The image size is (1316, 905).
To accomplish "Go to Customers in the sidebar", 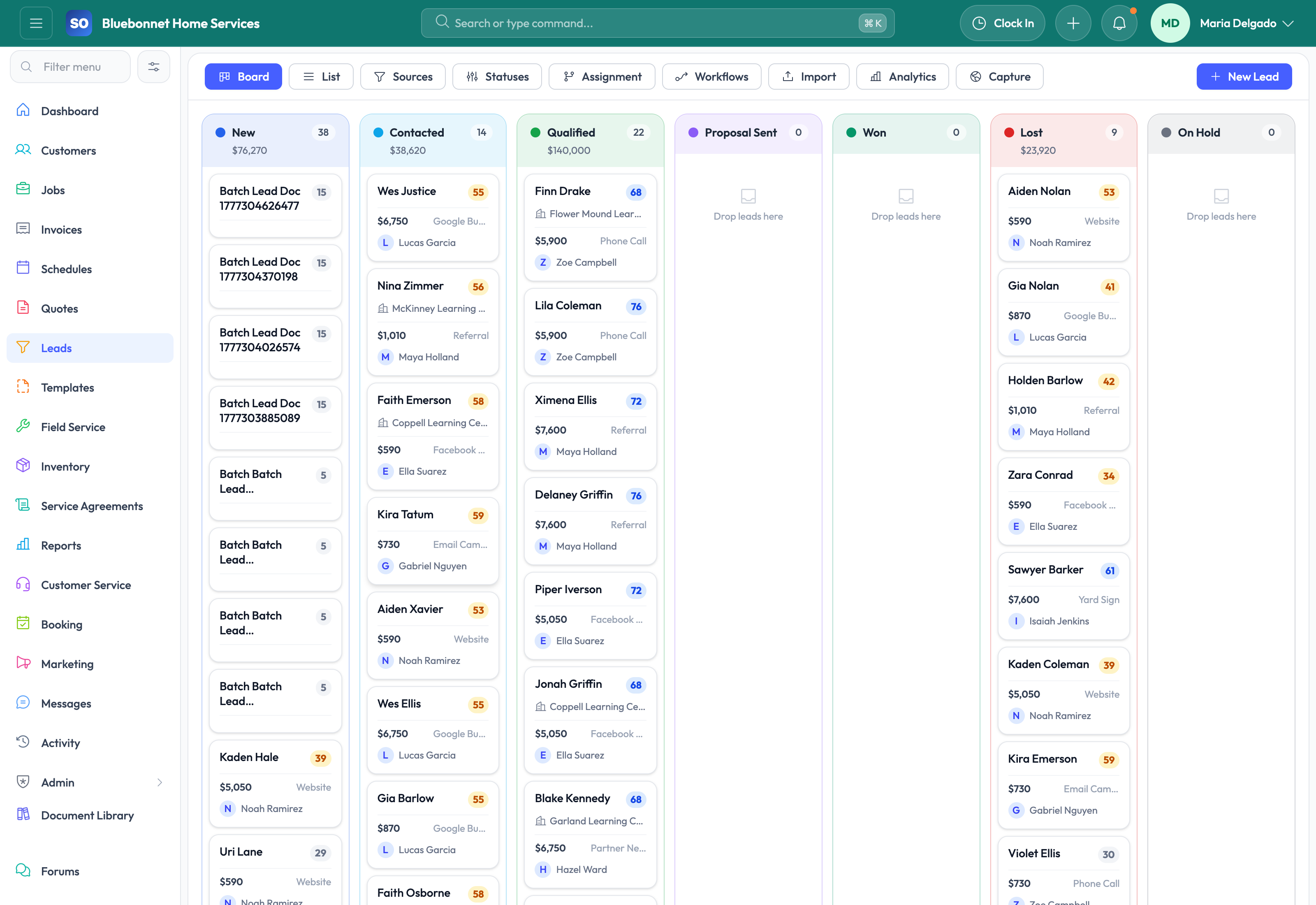I will pyautogui.click(x=90, y=150).
